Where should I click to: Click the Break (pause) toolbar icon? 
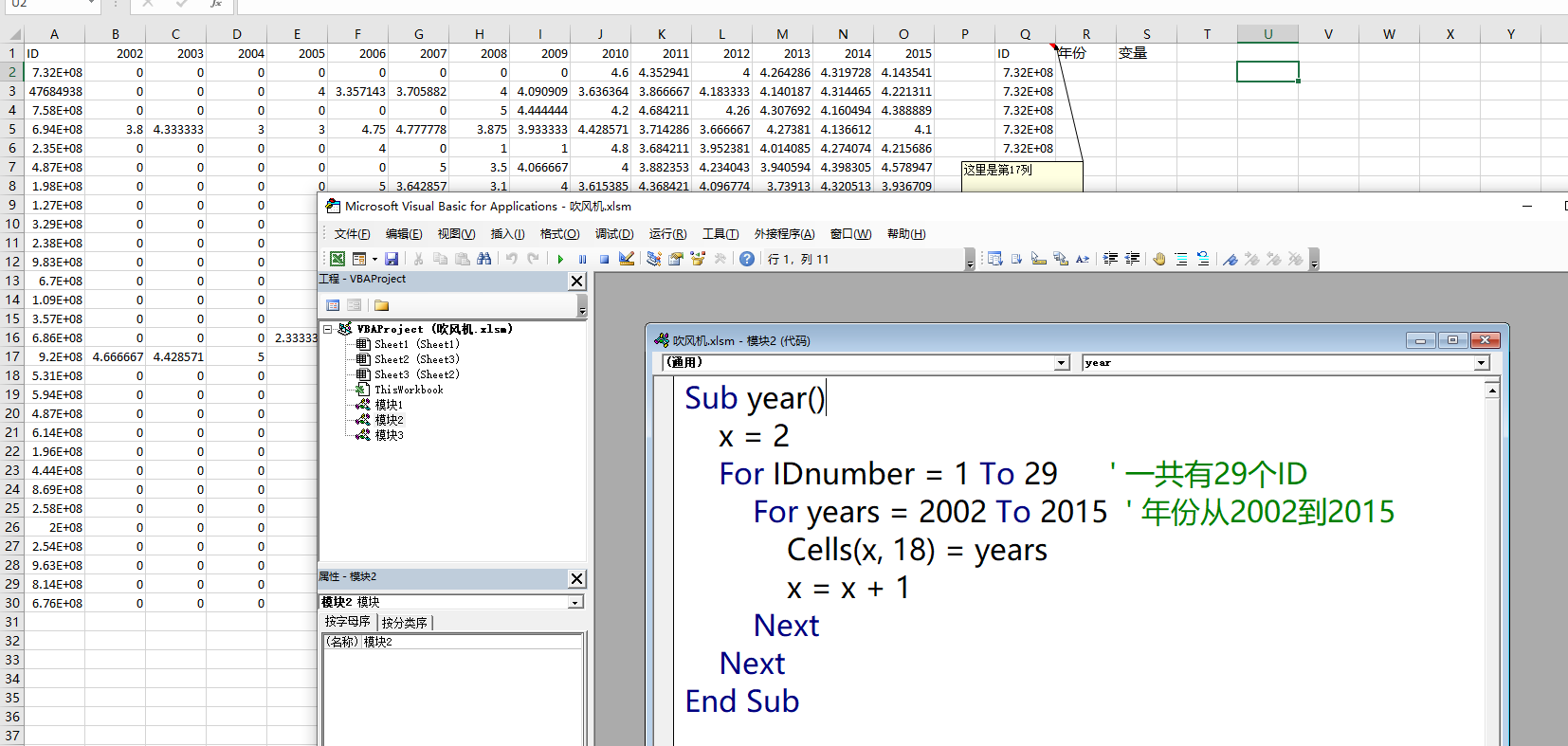pos(582,259)
